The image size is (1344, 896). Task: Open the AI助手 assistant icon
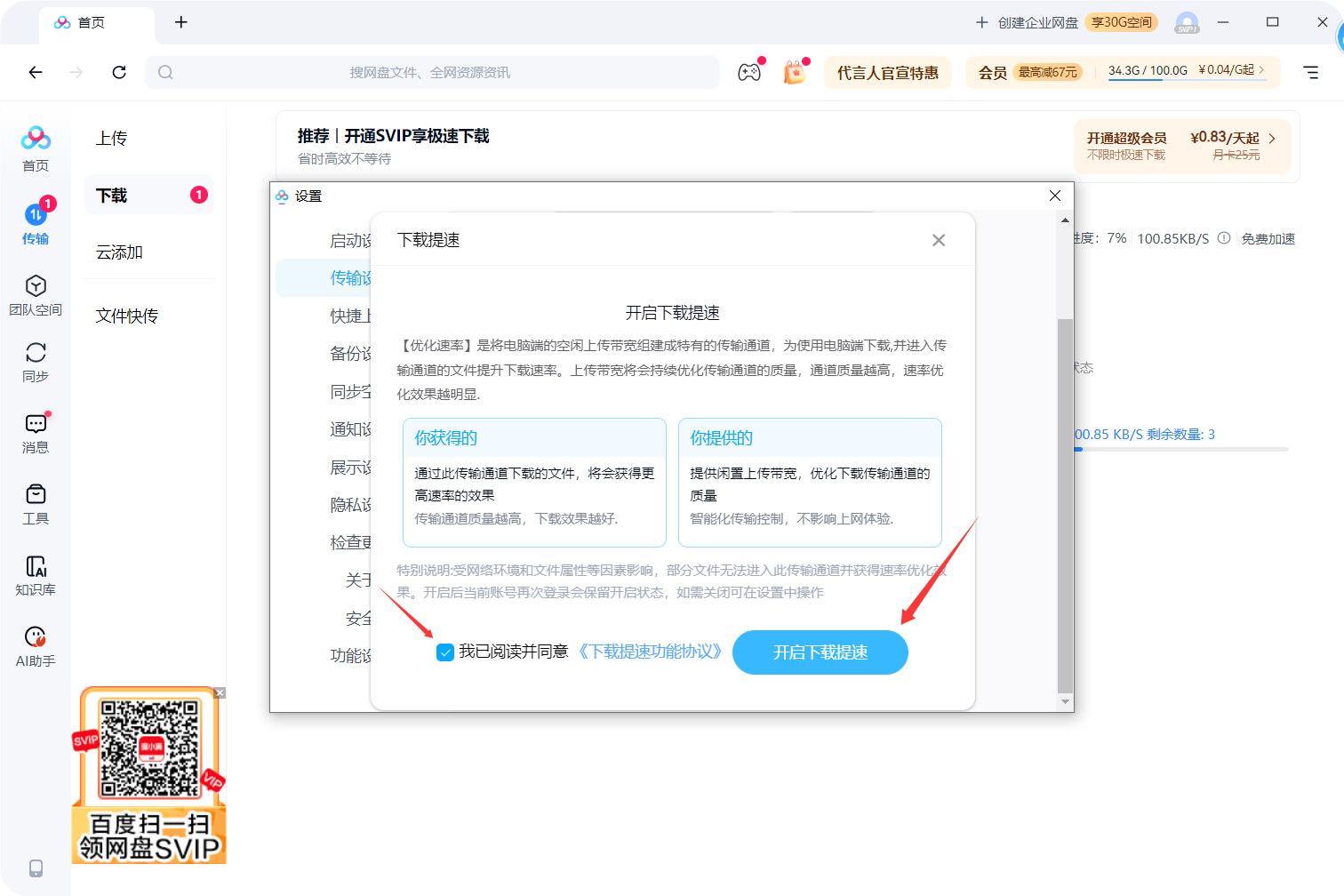pos(36,647)
